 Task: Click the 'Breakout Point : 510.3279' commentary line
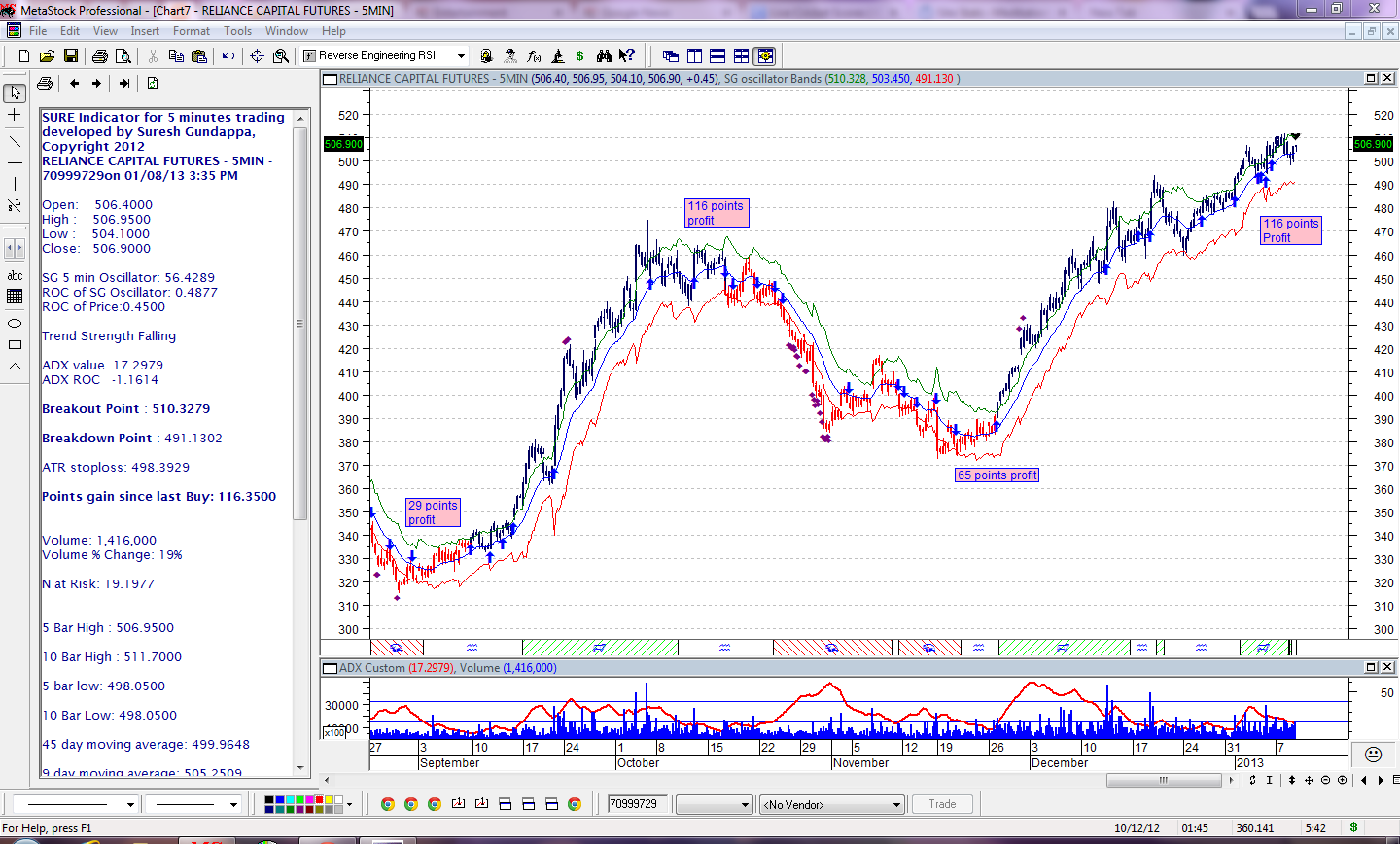(x=126, y=409)
